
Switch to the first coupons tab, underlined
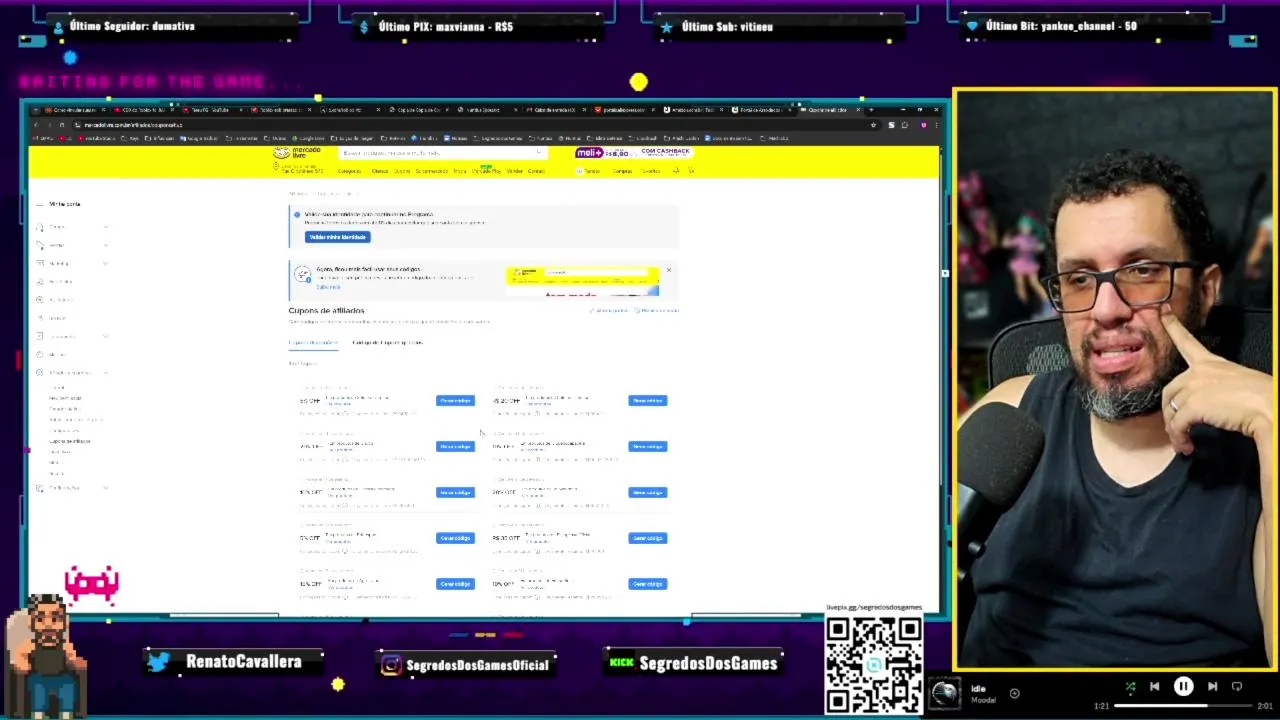[x=313, y=343]
